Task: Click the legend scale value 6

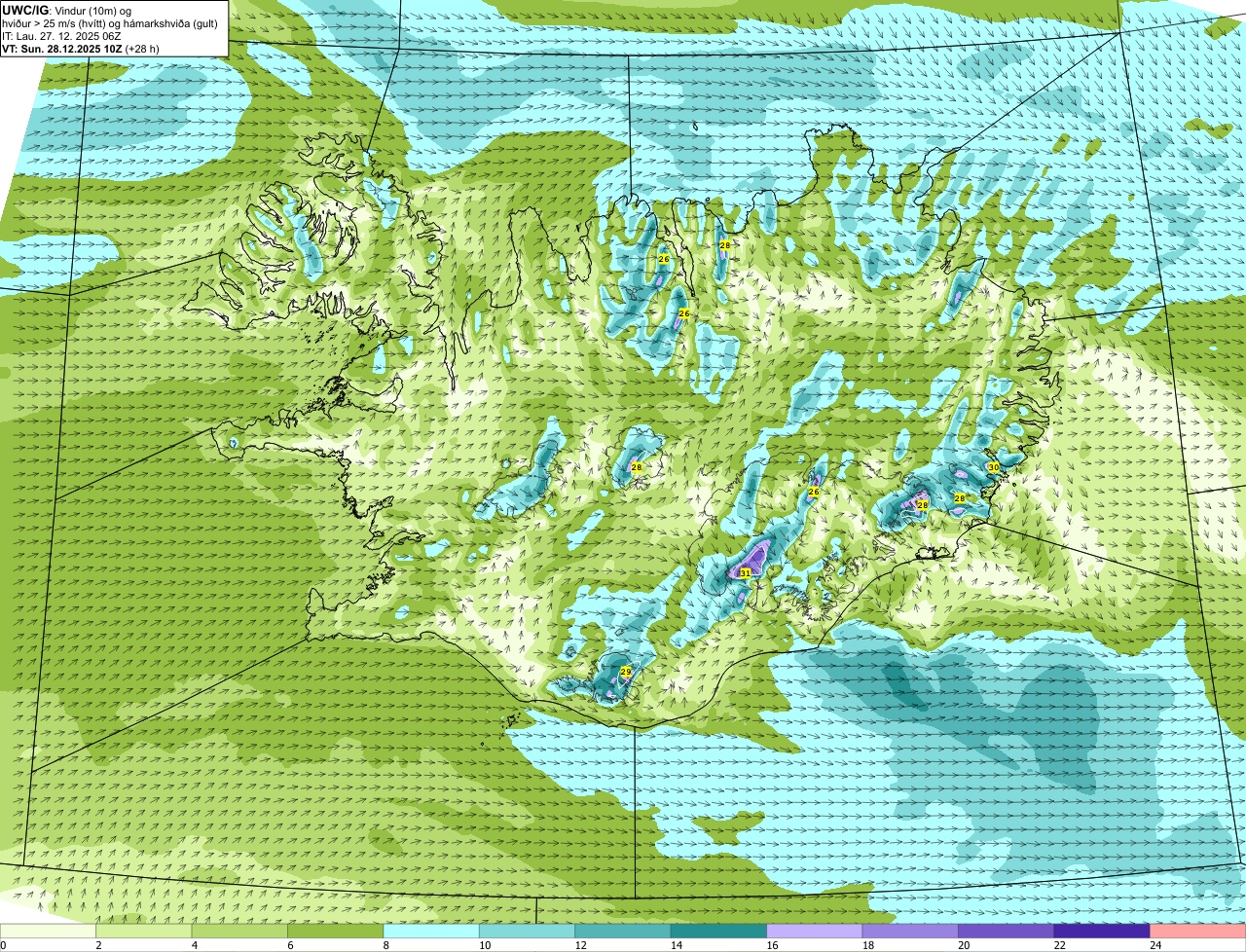Action: click(290, 945)
